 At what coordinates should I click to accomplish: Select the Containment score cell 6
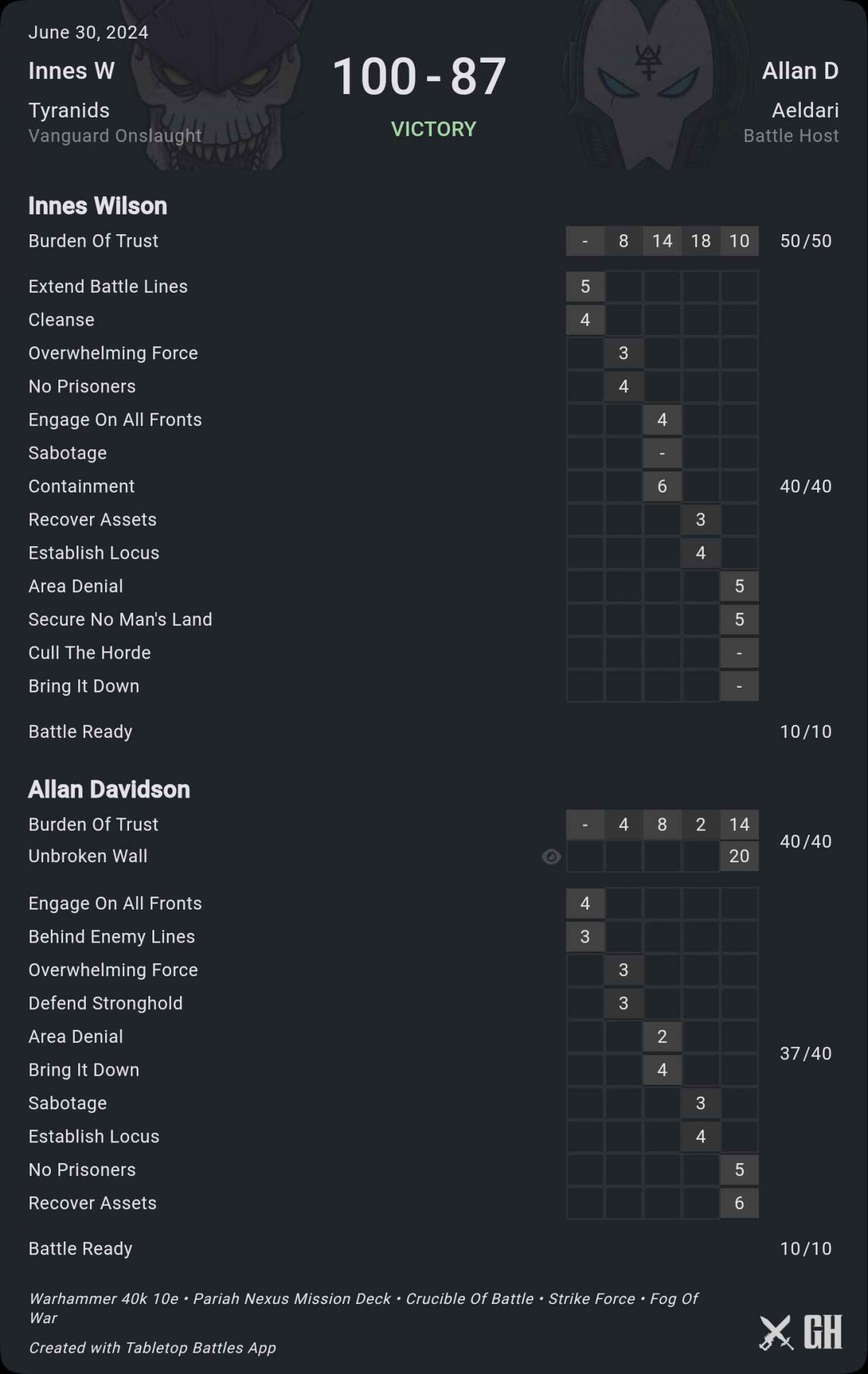click(x=662, y=486)
